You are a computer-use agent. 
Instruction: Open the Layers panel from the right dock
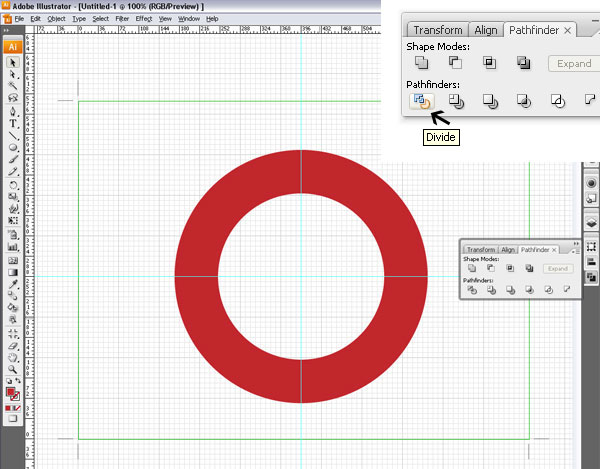591,223
